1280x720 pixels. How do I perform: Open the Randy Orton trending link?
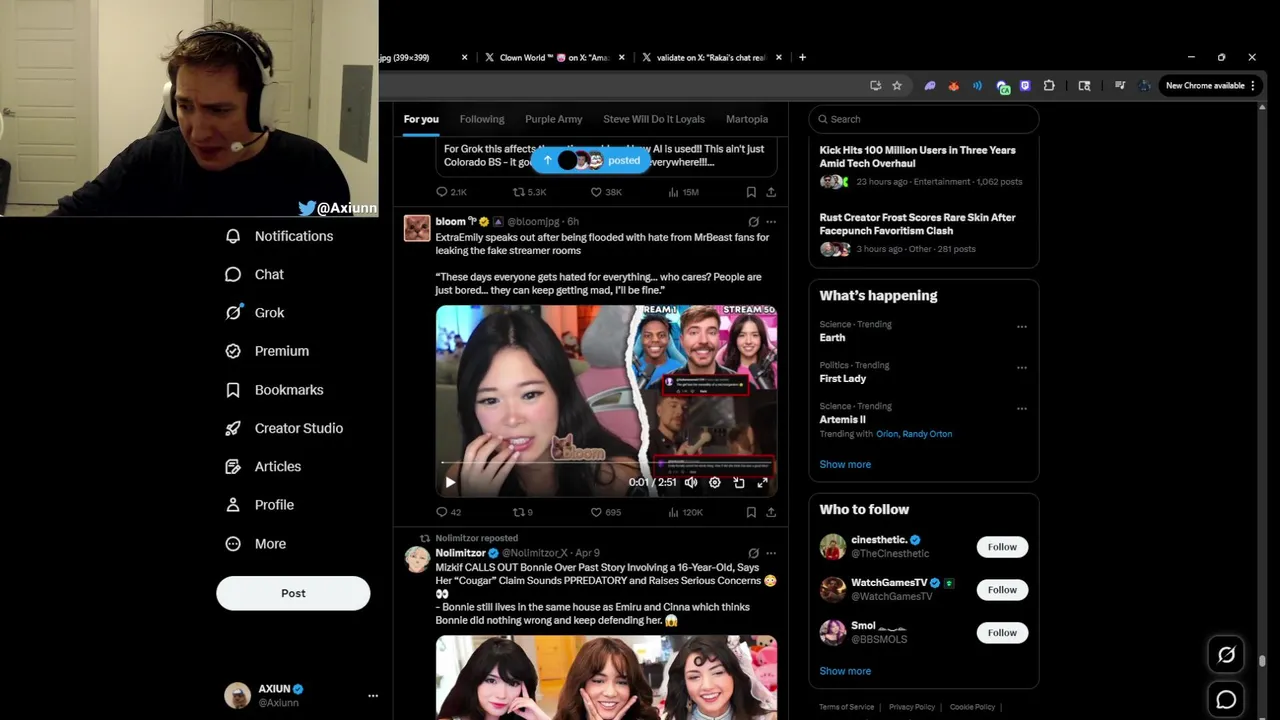[927, 434]
